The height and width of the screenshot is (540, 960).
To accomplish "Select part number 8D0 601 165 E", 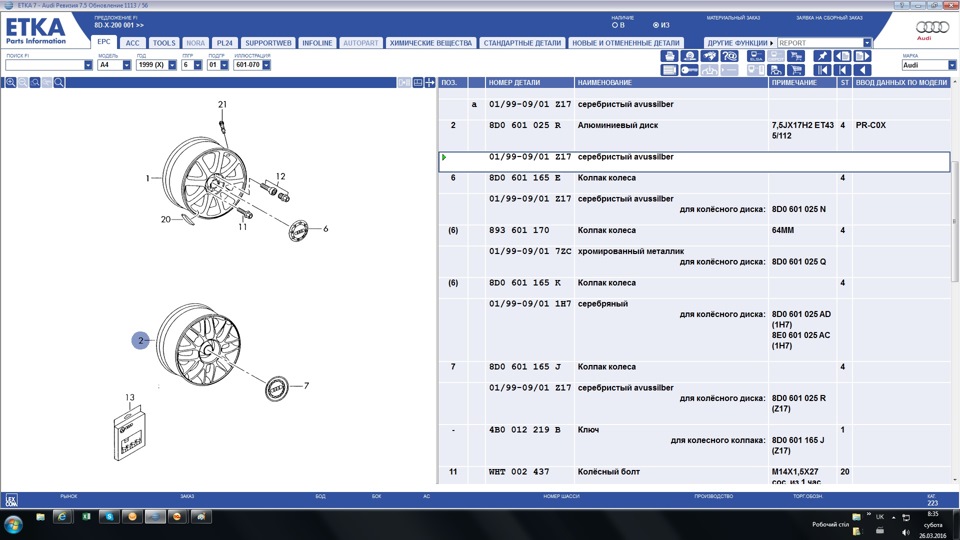I will (525, 178).
